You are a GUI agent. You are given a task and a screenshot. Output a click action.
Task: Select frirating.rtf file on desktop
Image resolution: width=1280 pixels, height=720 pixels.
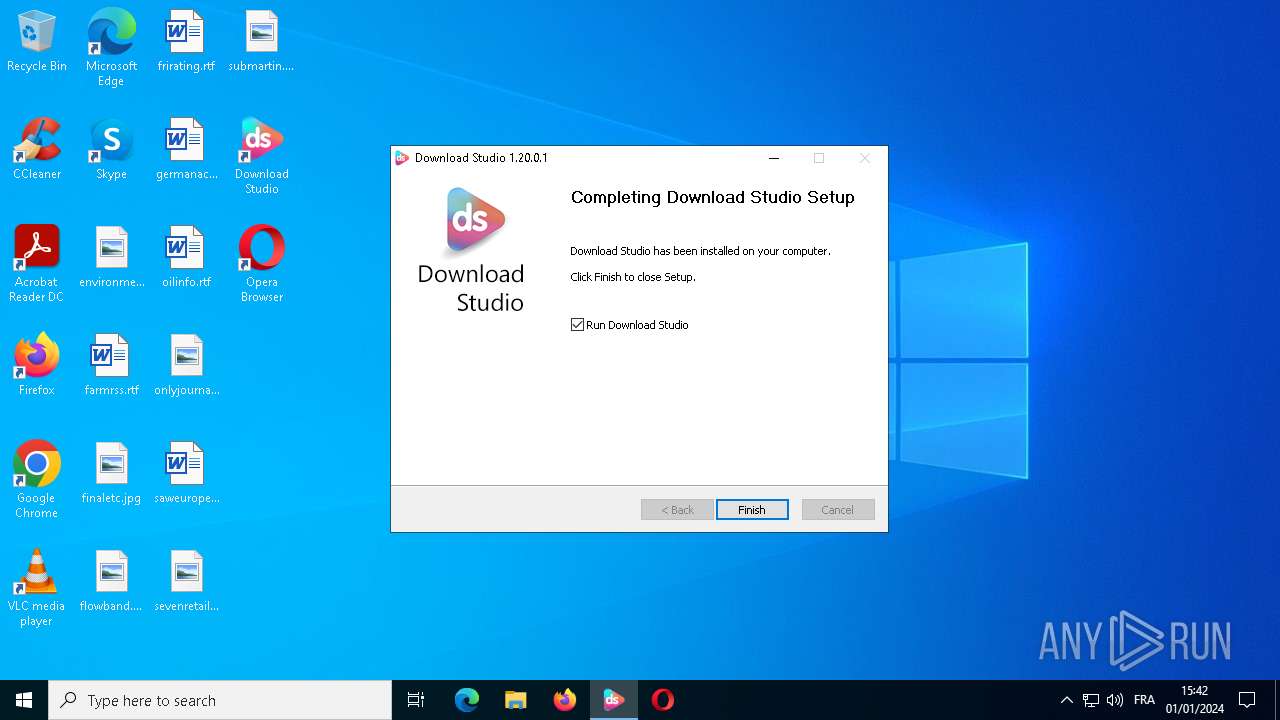[186, 42]
